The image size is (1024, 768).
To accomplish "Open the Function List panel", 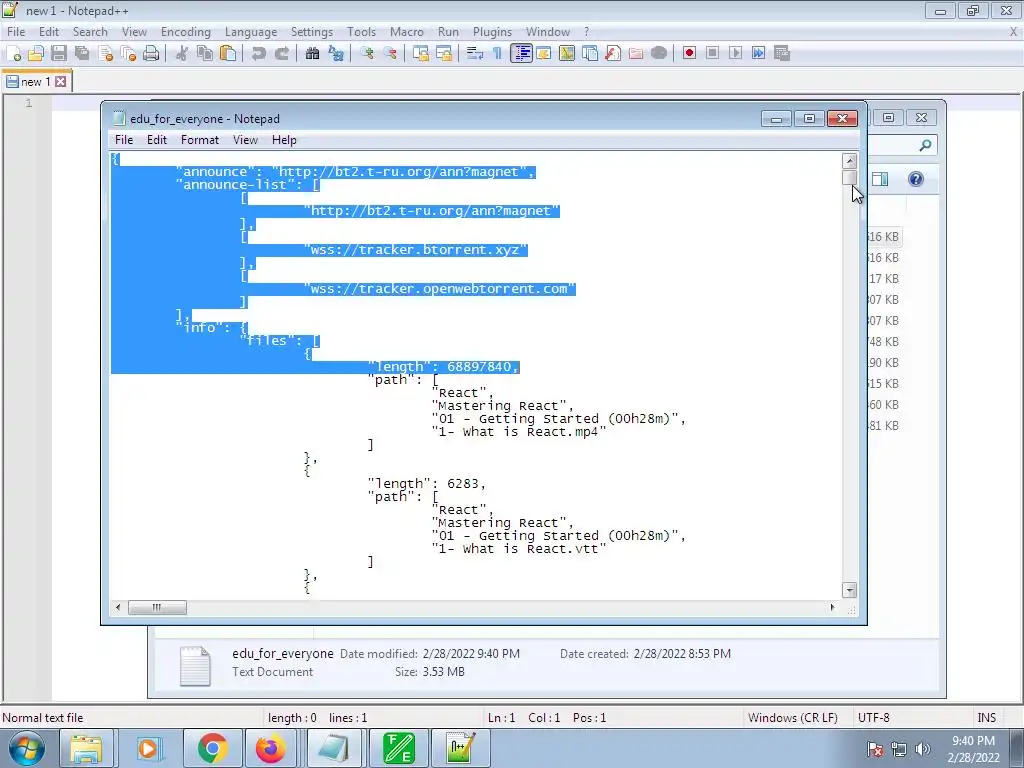I will click(x=613, y=54).
